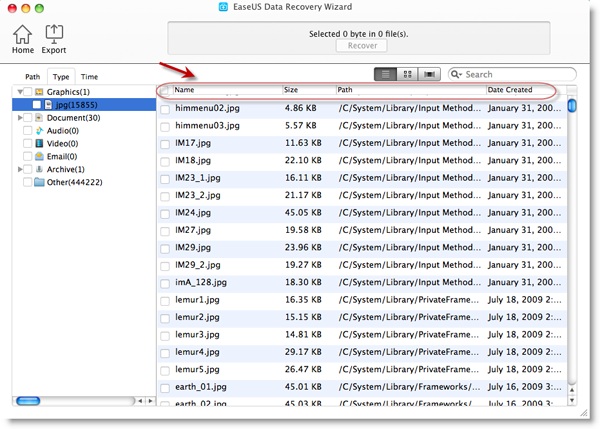Screen dimensions: 600x429
Task: Select the Archive(1) tree item
Action: click(x=65, y=169)
